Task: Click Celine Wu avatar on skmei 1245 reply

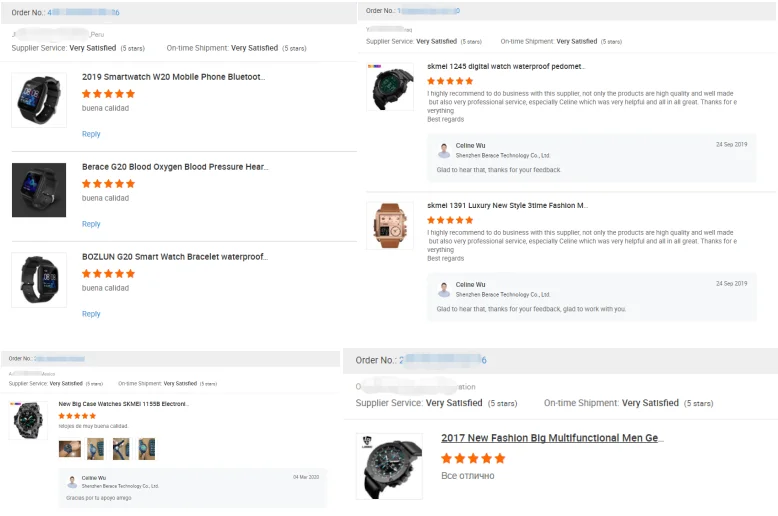Action: pos(444,150)
